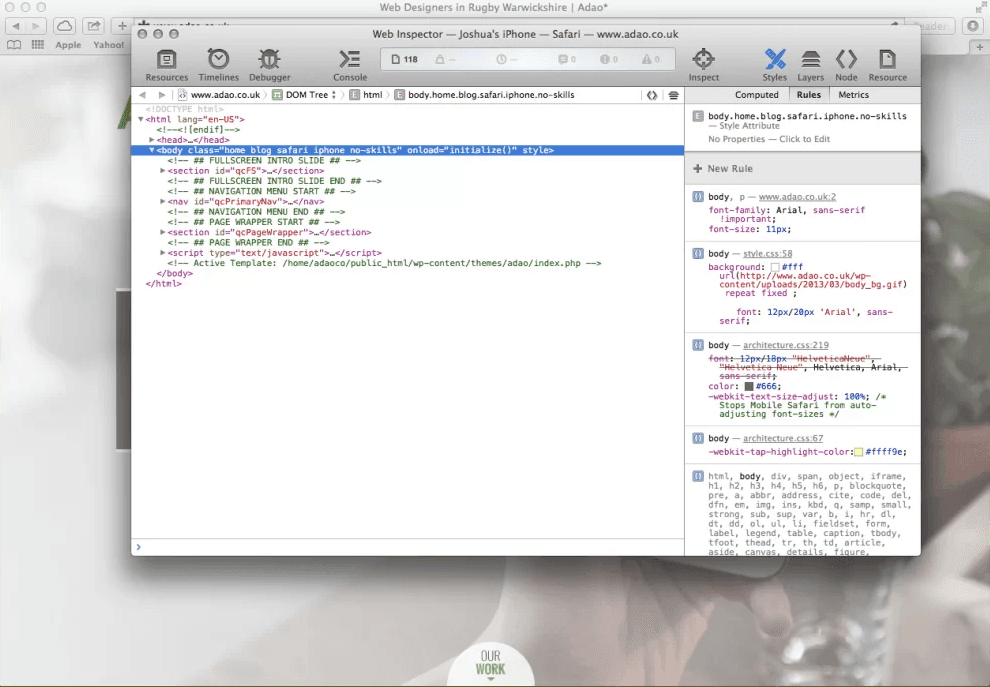This screenshot has height=687, width=990.
Task: Expand the nav qcPrimaryNav node
Action: pos(162,202)
